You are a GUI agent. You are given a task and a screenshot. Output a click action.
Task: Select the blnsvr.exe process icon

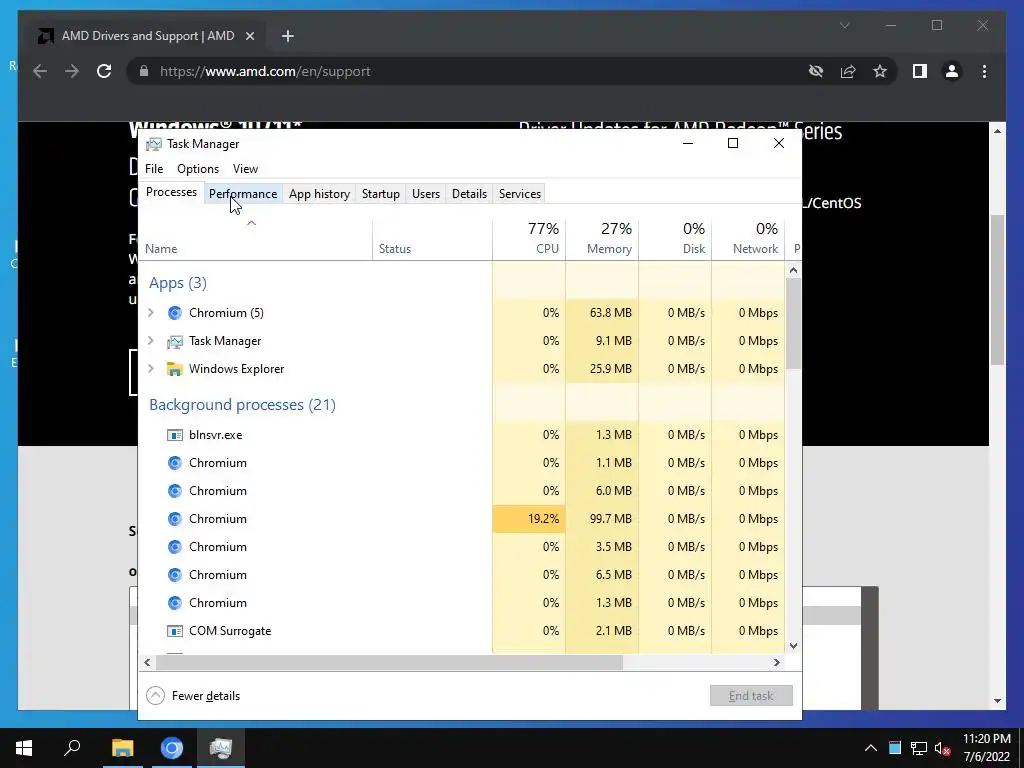174,435
